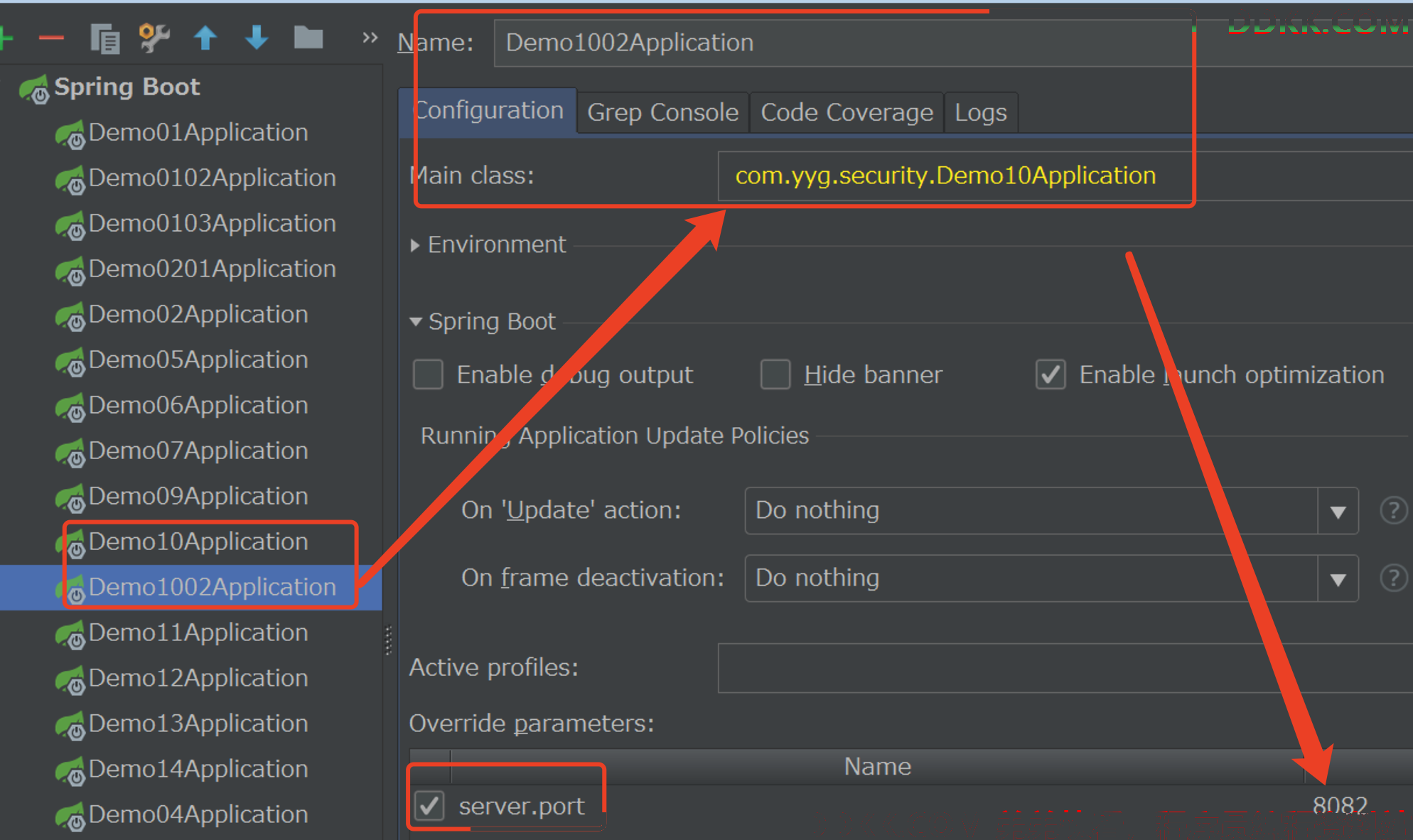Screen dimensions: 1413x840
Task: Uncheck Enable launch optimization
Action: pos(1051,375)
